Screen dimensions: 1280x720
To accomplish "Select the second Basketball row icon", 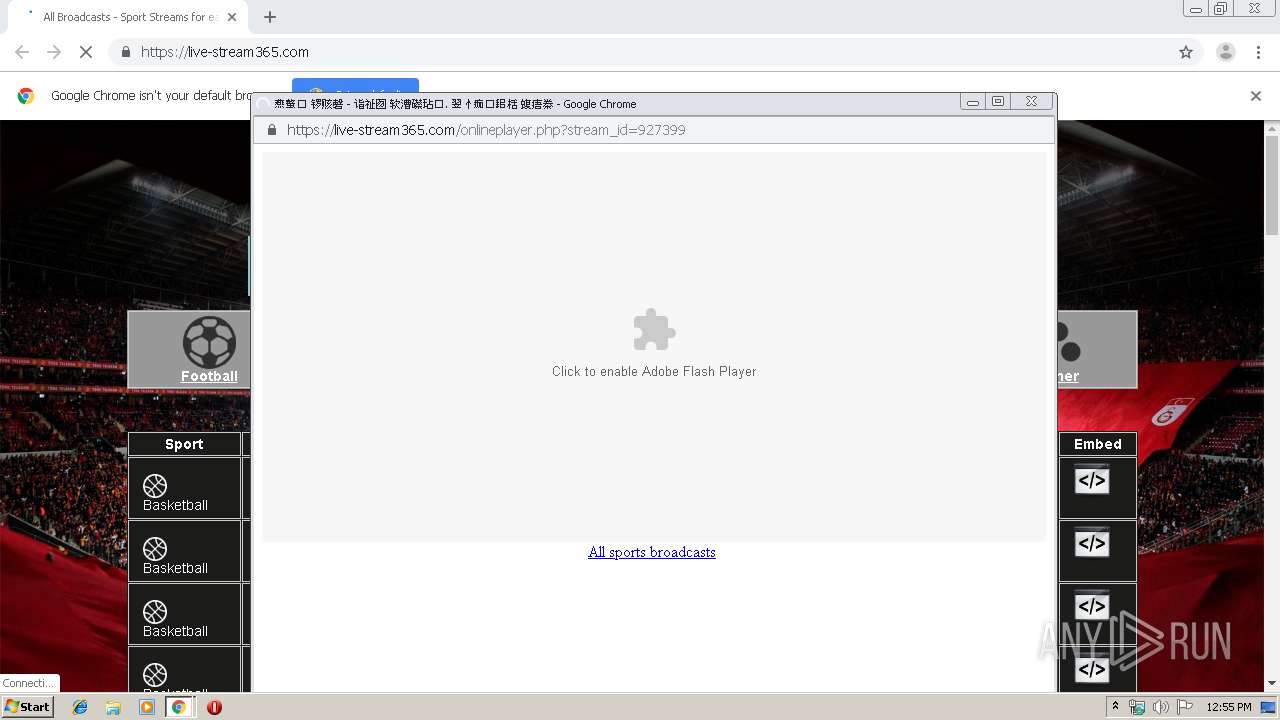I will pyautogui.click(x=155, y=549).
